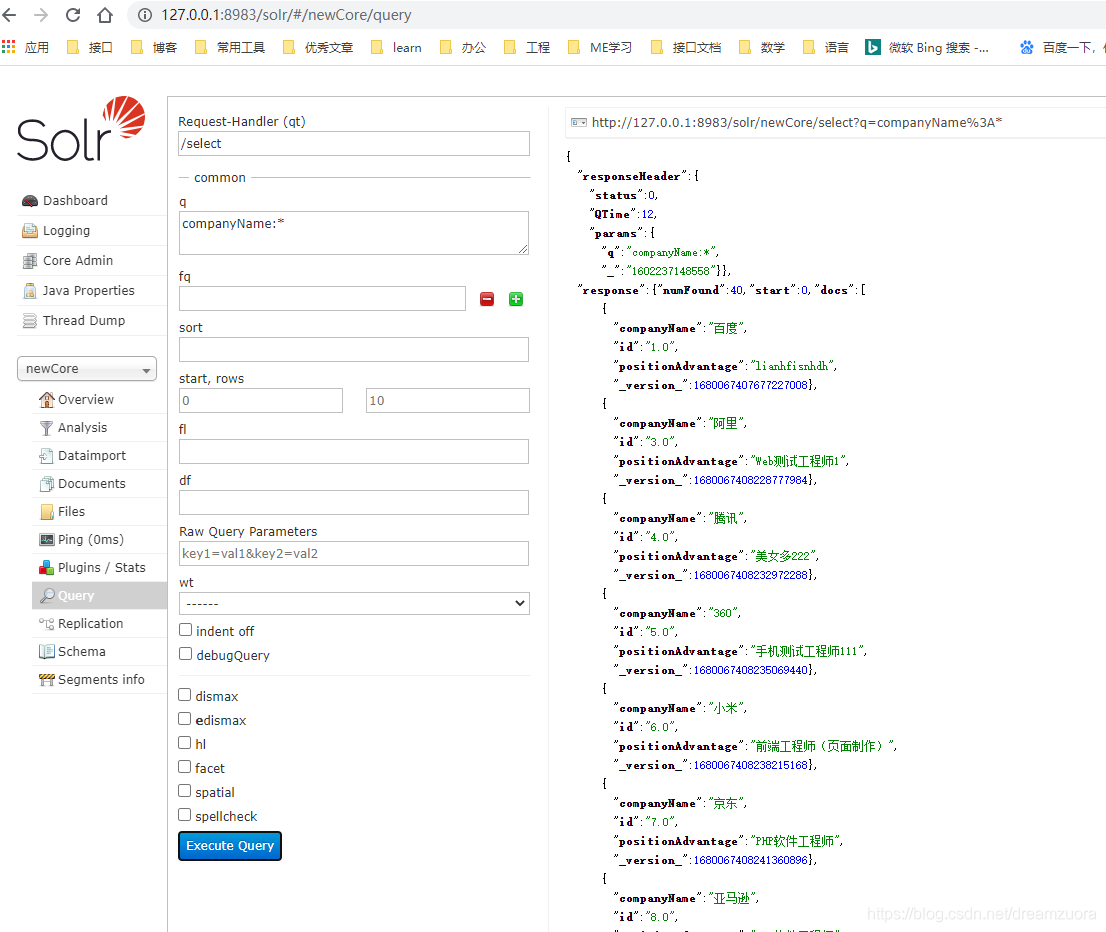The image size is (1106, 932).
Task: Click the Documents icon
Action: pyautogui.click(x=47, y=484)
